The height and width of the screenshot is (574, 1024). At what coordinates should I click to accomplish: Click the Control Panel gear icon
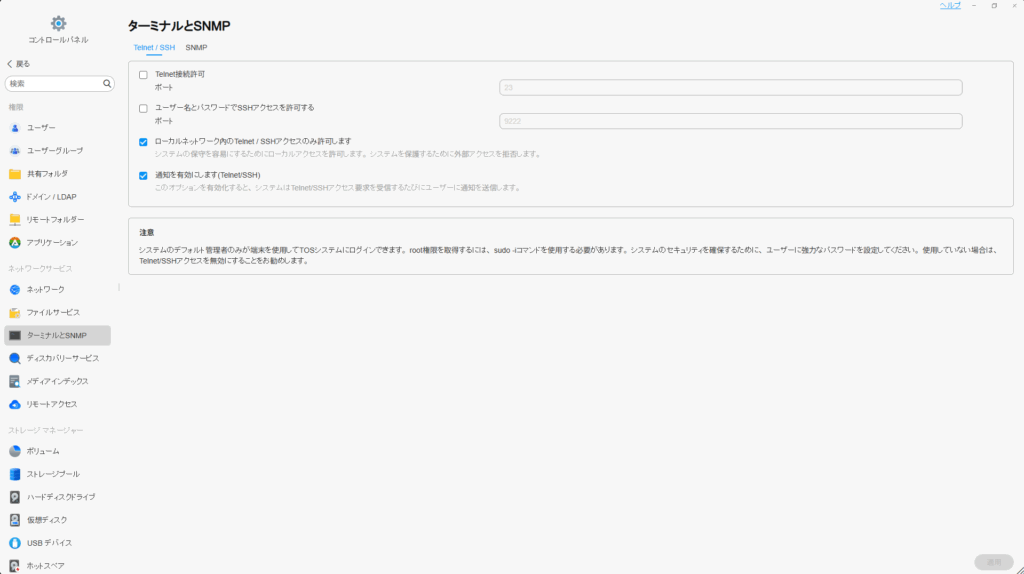(x=58, y=24)
